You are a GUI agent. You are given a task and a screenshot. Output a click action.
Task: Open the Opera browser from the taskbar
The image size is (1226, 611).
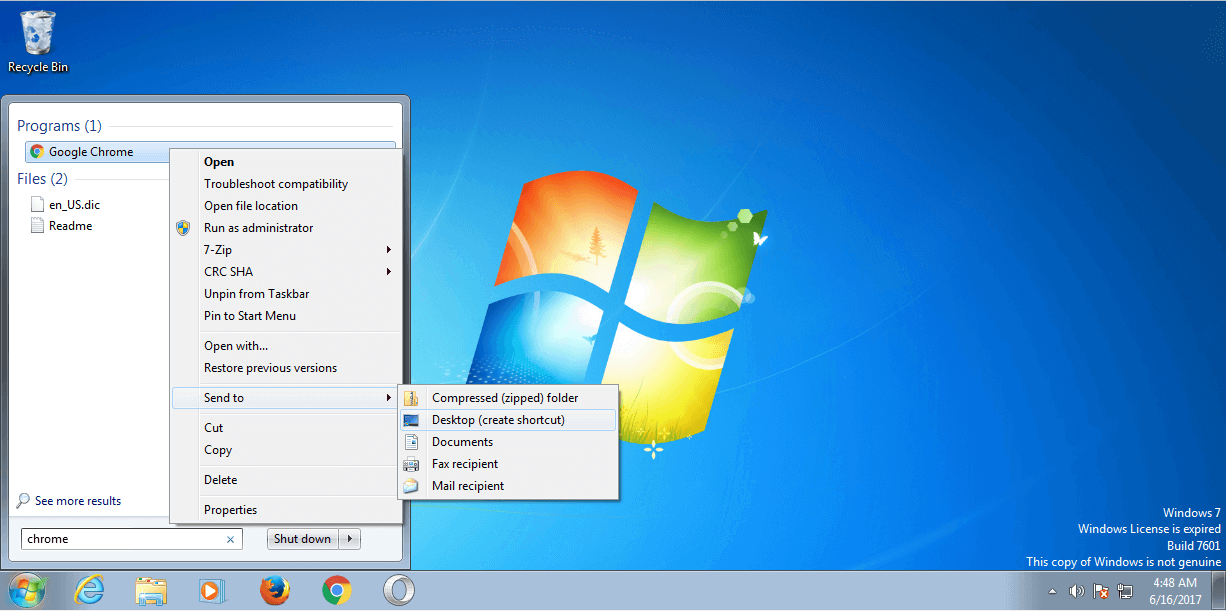[398, 591]
